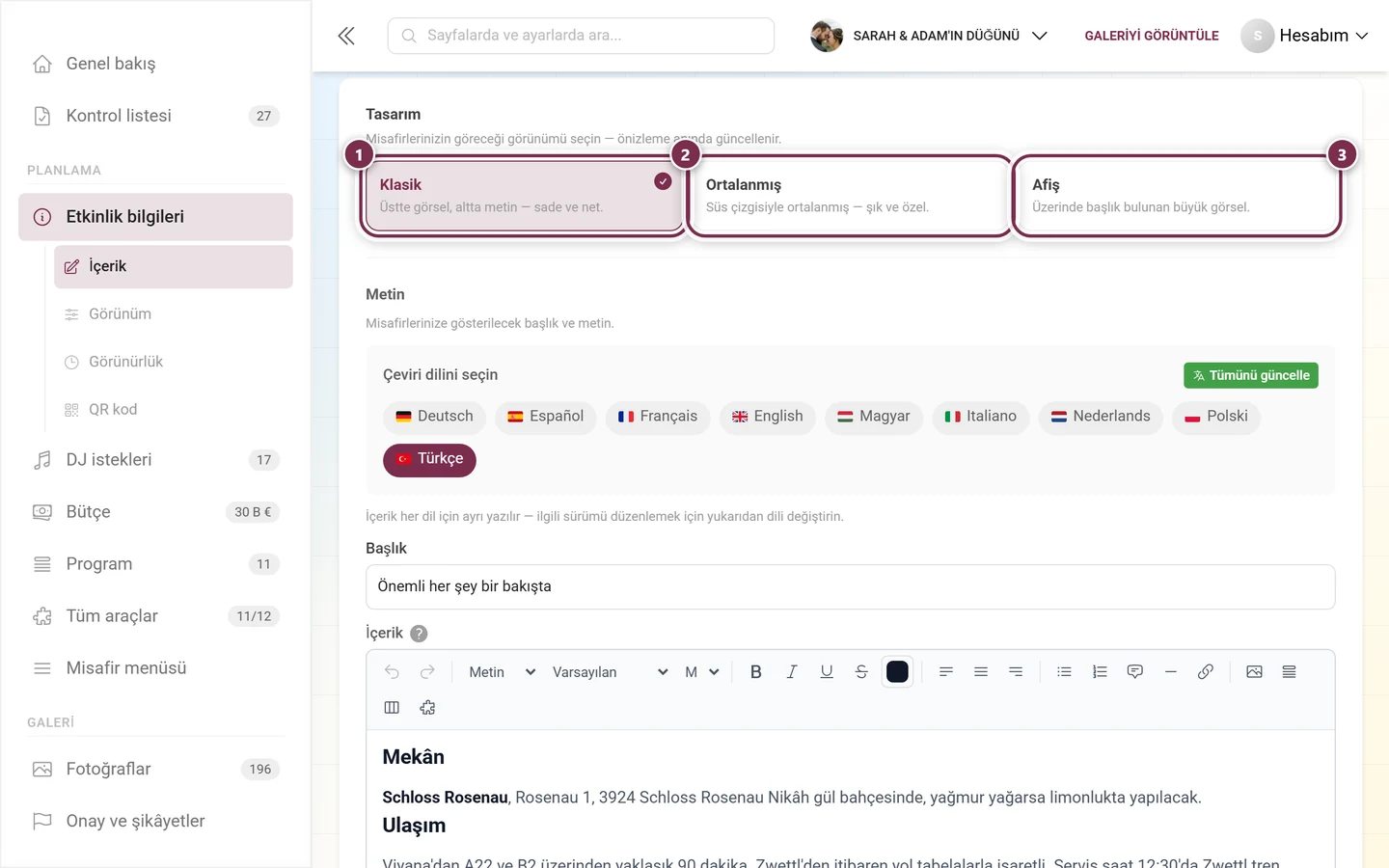Image resolution: width=1389 pixels, height=868 pixels.
Task: Open the Varsayılan font dropdown
Action: pos(610,672)
